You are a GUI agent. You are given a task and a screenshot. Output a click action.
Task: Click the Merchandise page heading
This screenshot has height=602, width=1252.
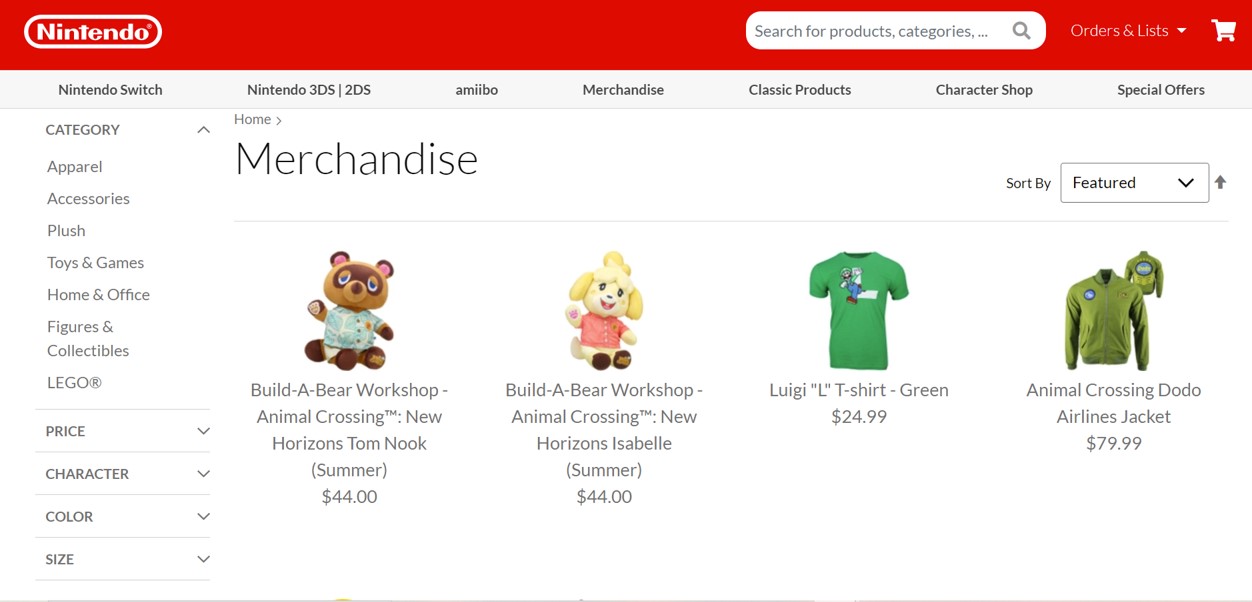[x=356, y=159]
